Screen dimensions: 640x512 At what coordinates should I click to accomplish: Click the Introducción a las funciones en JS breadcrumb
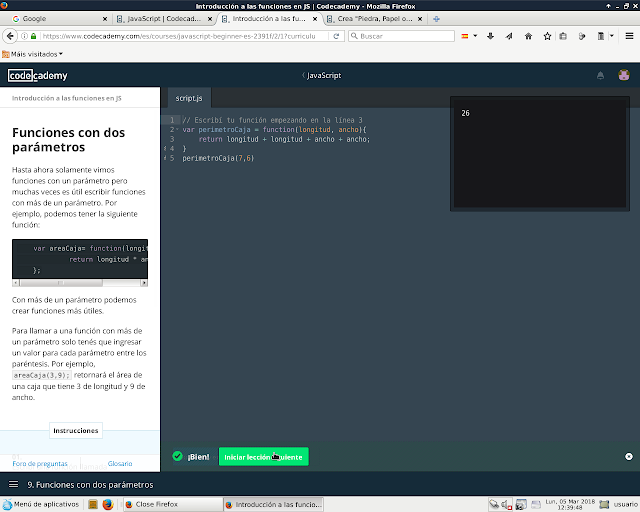(67, 98)
